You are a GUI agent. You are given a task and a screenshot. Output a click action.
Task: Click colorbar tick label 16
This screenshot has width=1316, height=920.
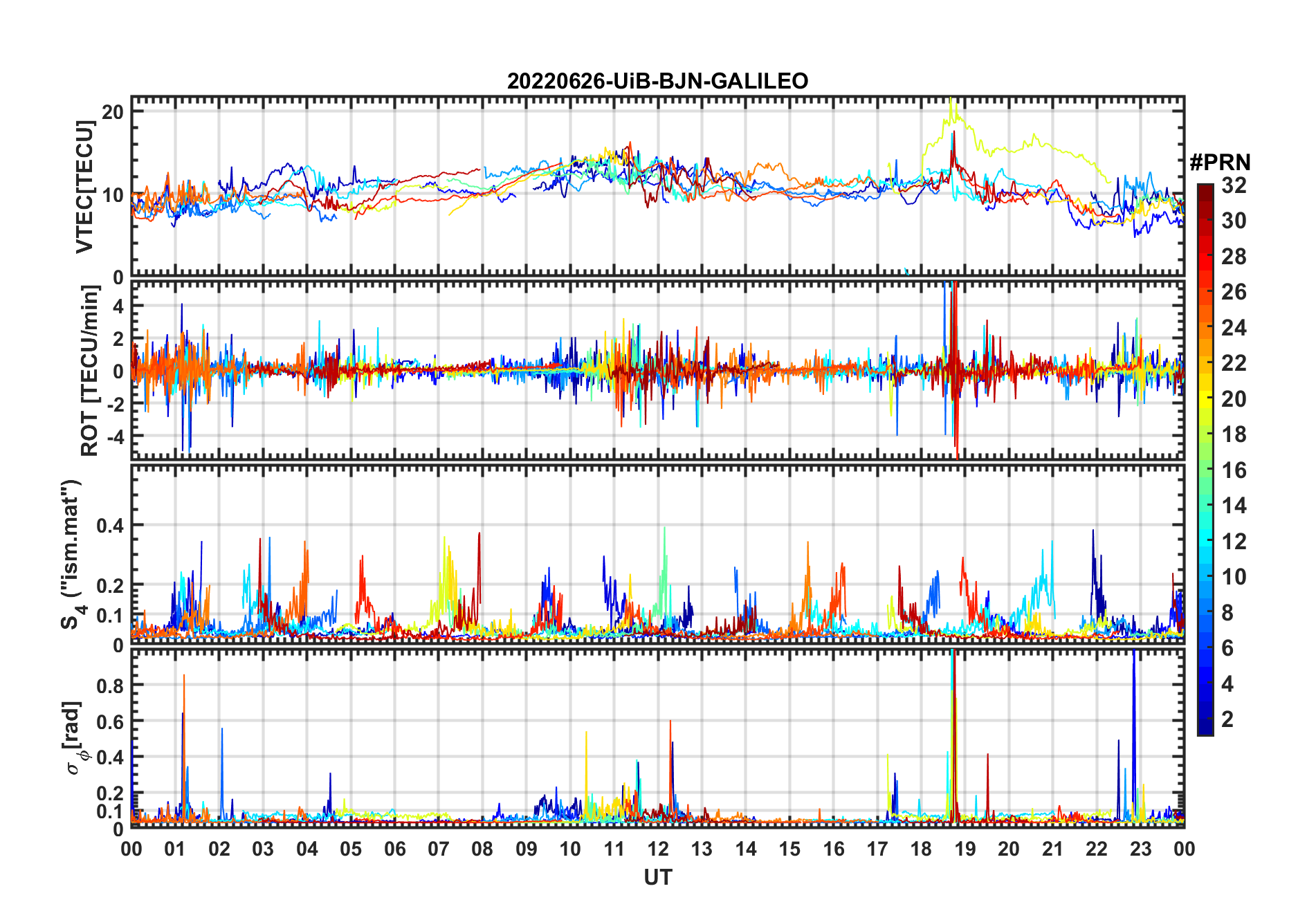pos(1234,470)
